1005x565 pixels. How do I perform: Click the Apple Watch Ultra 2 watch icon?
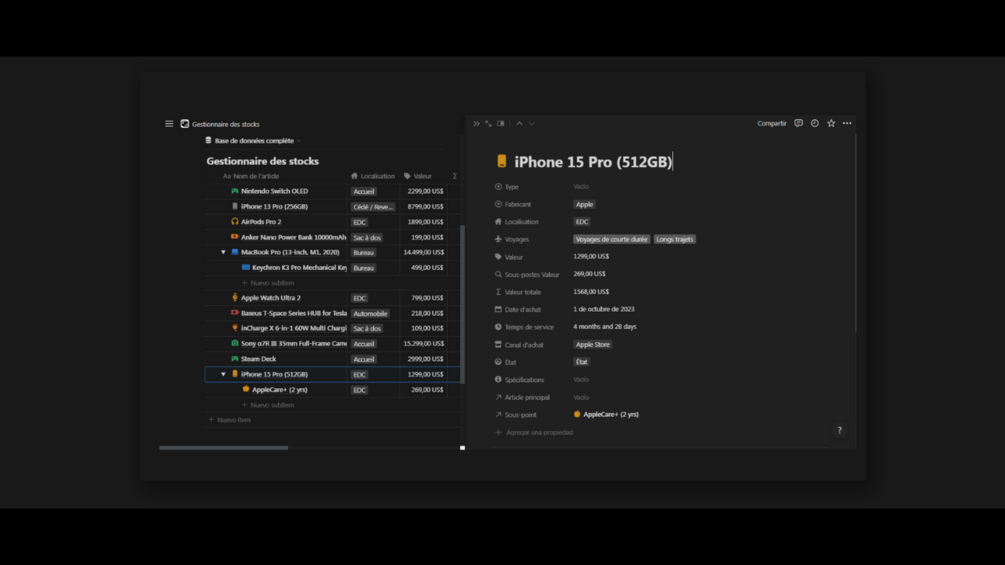coord(235,297)
